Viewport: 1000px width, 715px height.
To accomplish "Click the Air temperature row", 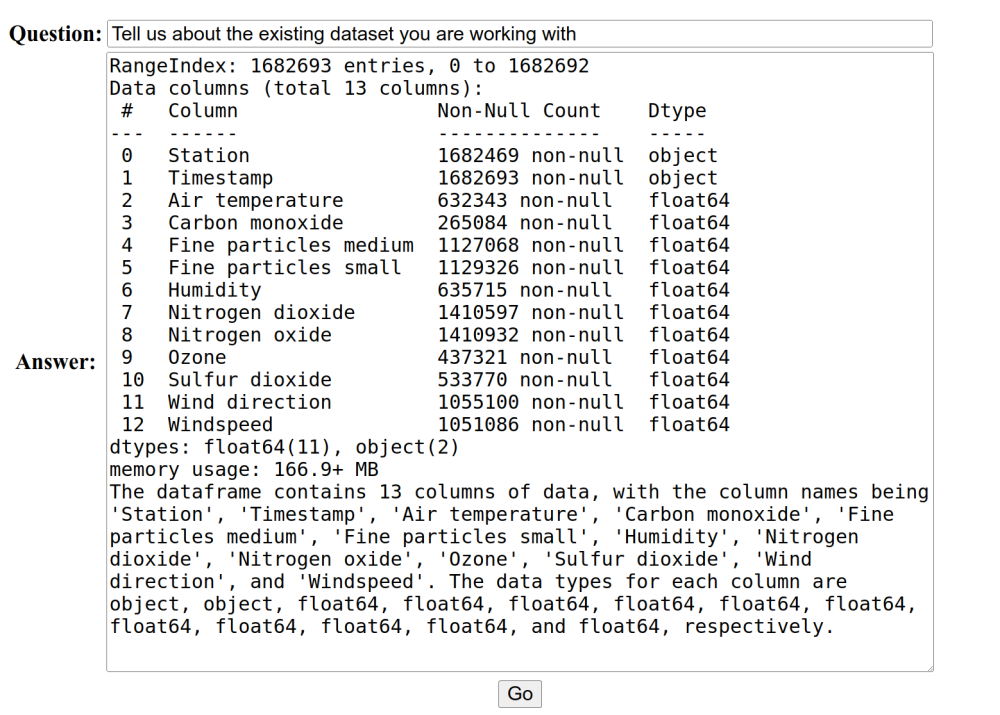I will 255,201.
